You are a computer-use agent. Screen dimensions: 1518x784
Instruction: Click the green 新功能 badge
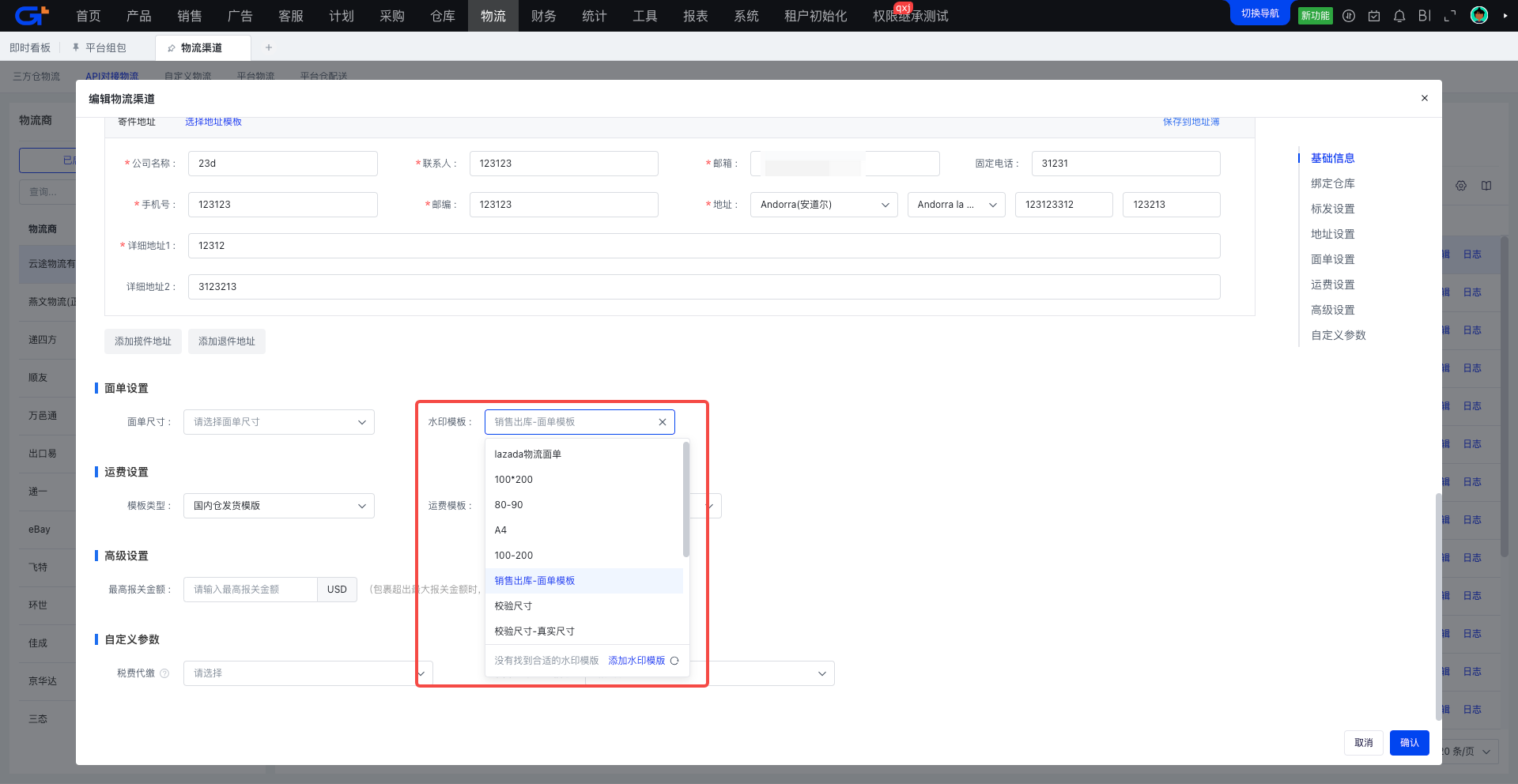point(1316,16)
